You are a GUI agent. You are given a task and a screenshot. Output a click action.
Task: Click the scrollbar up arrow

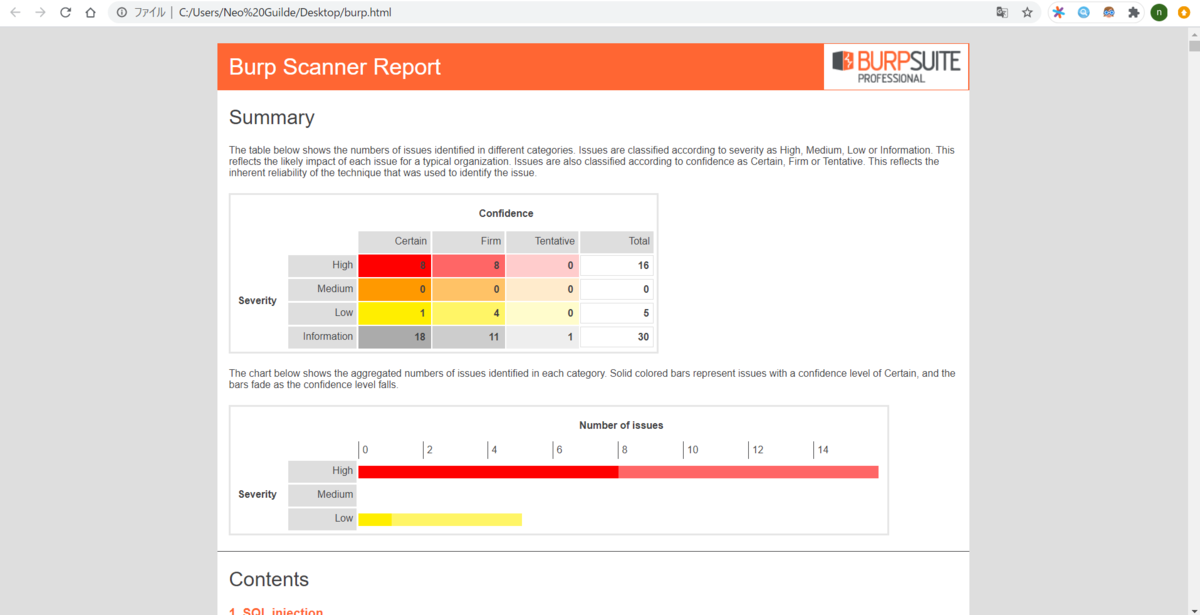pyautogui.click(x=1193, y=33)
